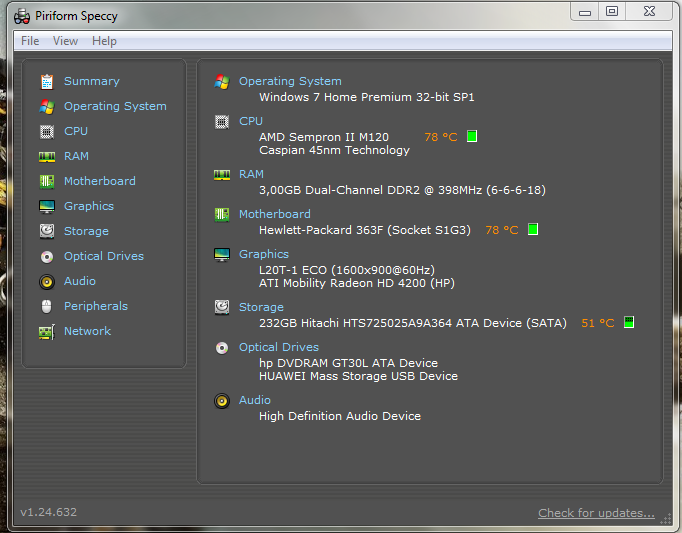682x533 pixels.
Task: Click the green Storage temperature indicator
Action: click(629, 322)
